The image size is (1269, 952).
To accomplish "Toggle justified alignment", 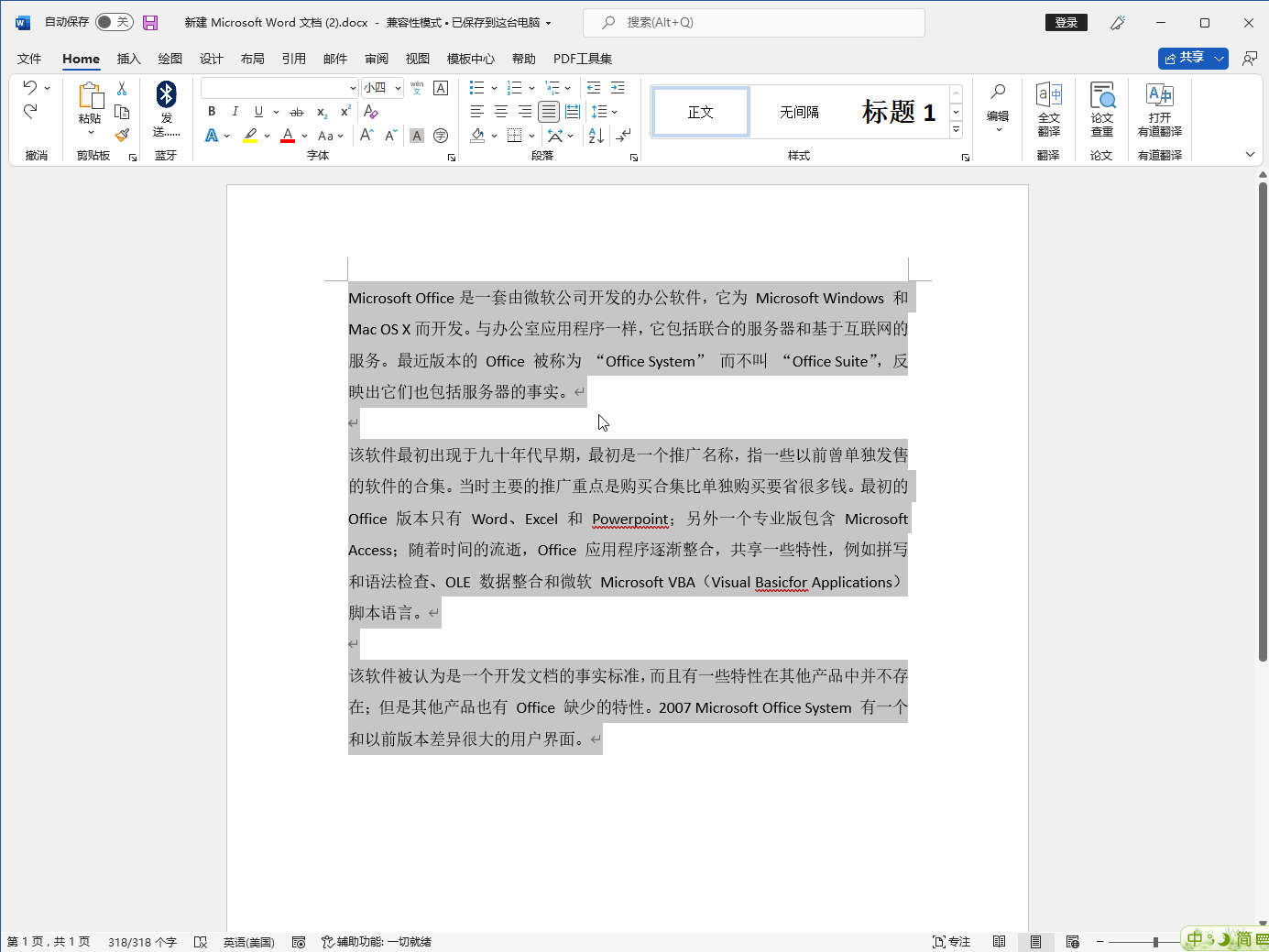I will tap(549, 112).
